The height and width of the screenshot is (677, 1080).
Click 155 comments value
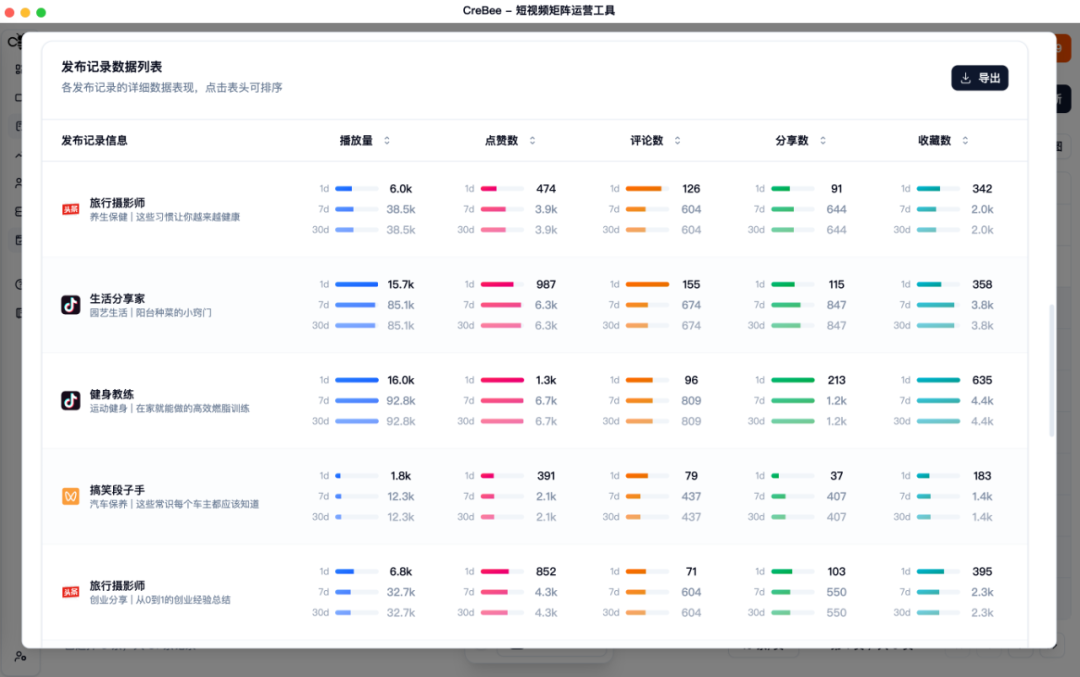[692, 284]
